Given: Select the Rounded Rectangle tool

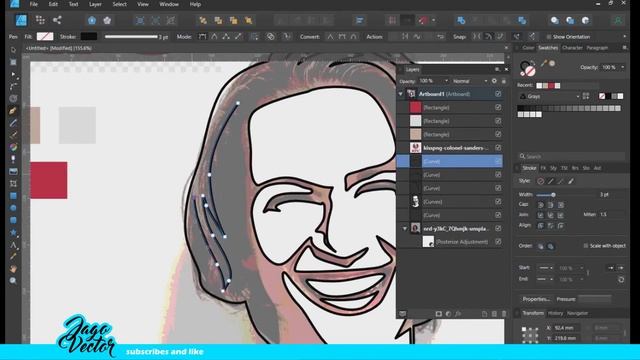Looking at the screenshot, I should [x=13, y=220].
